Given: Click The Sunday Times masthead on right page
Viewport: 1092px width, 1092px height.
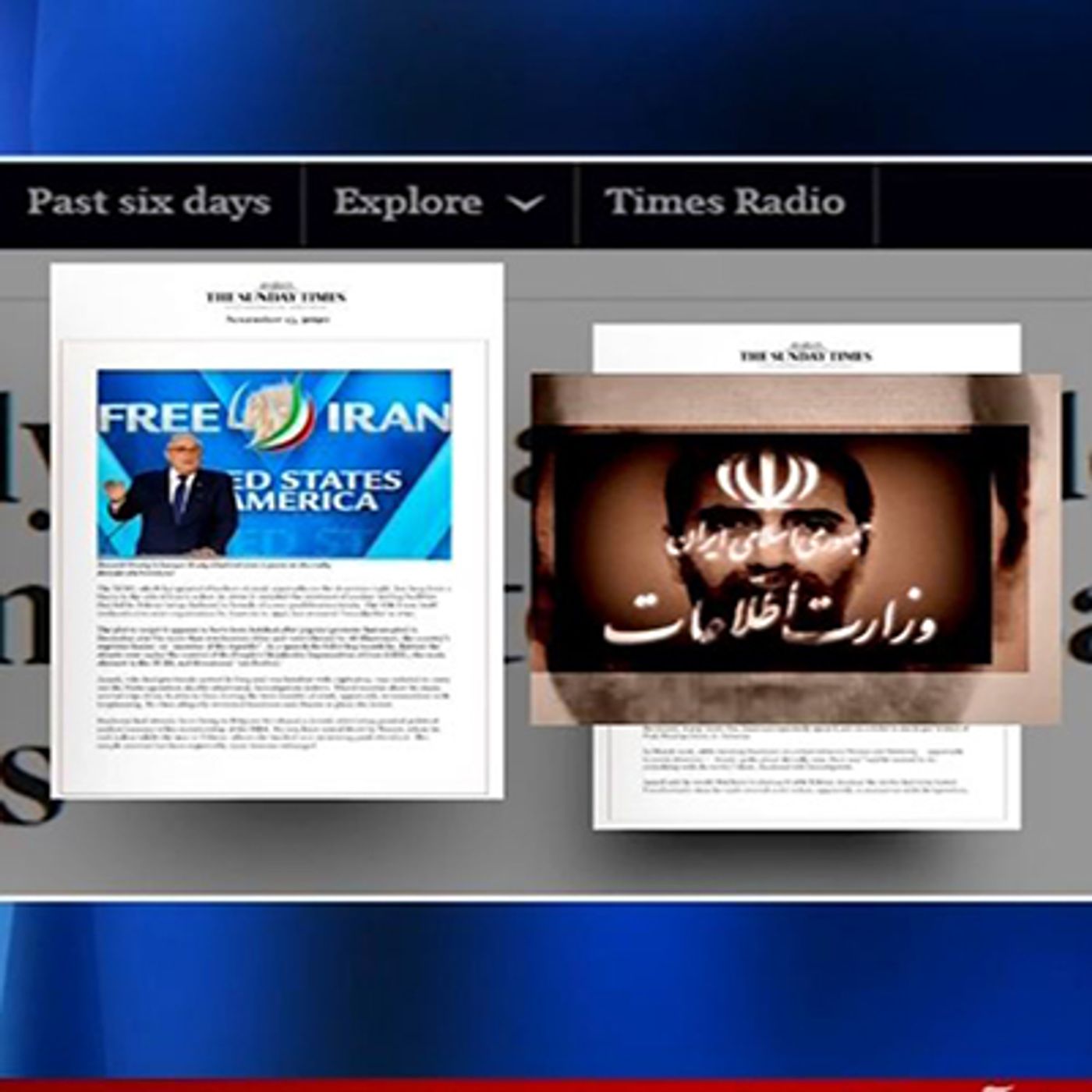Looking at the screenshot, I should 807,356.
